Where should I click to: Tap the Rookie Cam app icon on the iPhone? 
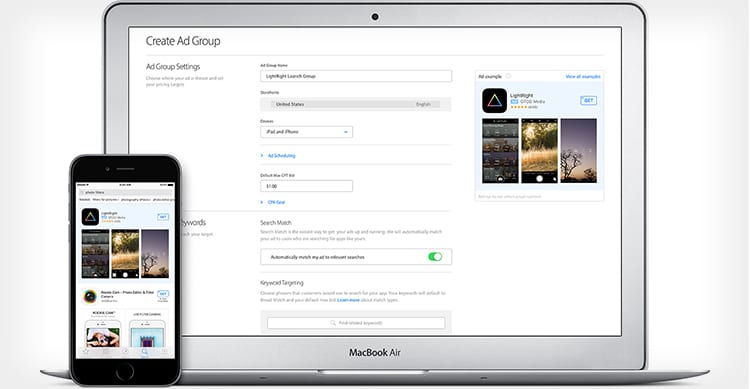pos(89,297)
